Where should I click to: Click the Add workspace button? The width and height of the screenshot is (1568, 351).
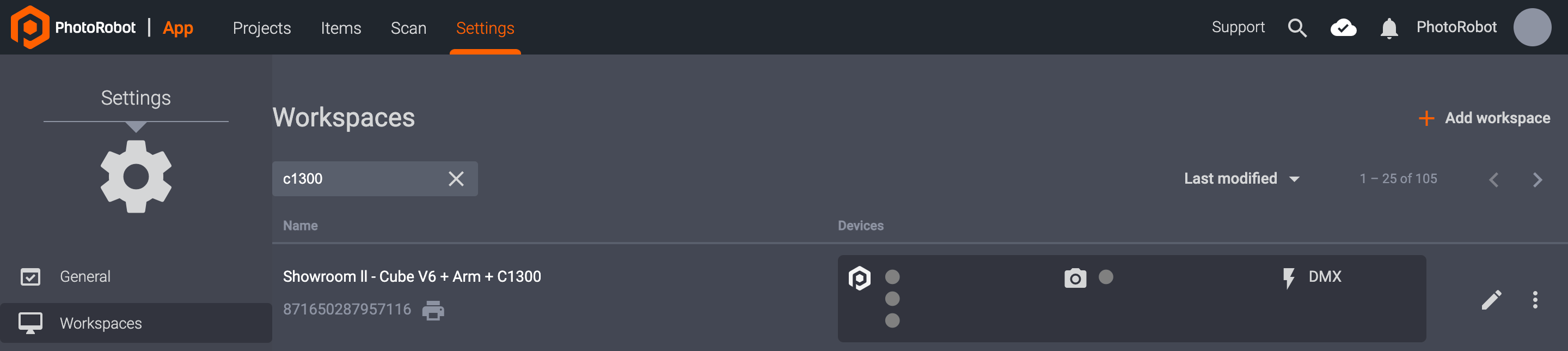point(1484,118)
